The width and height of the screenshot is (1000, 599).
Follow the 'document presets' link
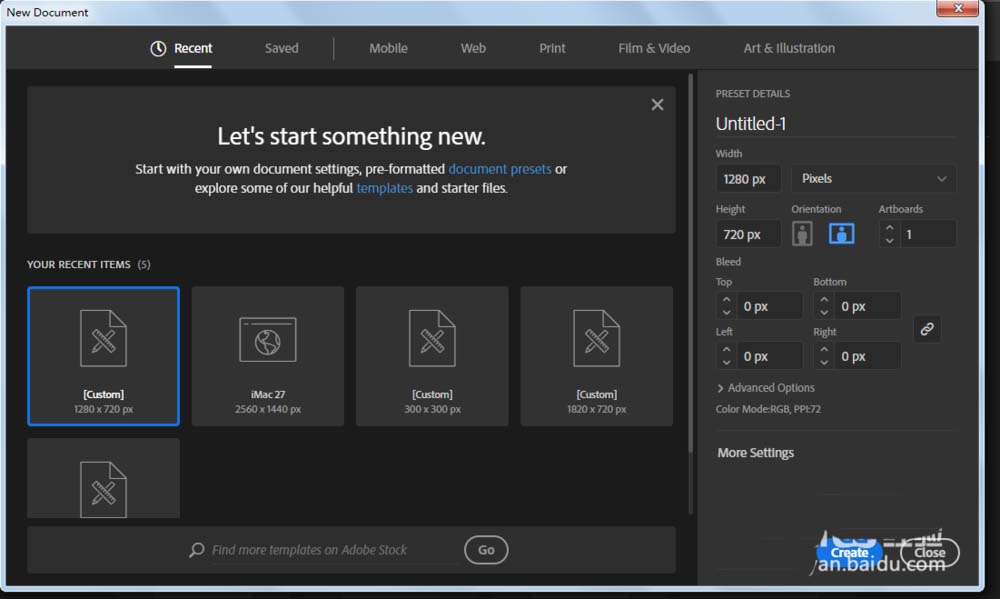tap(499, 169)
